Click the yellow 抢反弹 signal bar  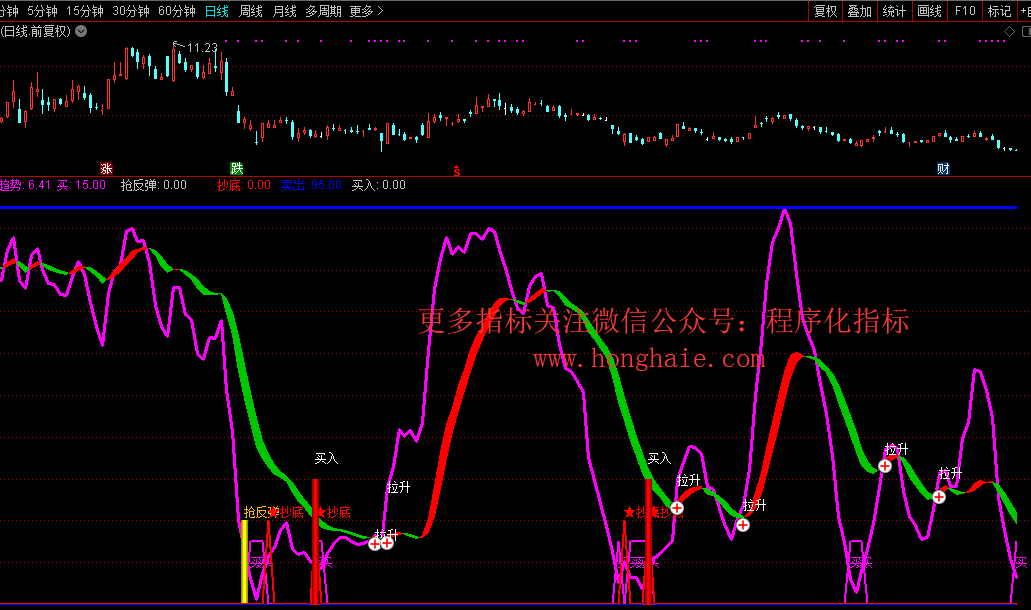244,562
